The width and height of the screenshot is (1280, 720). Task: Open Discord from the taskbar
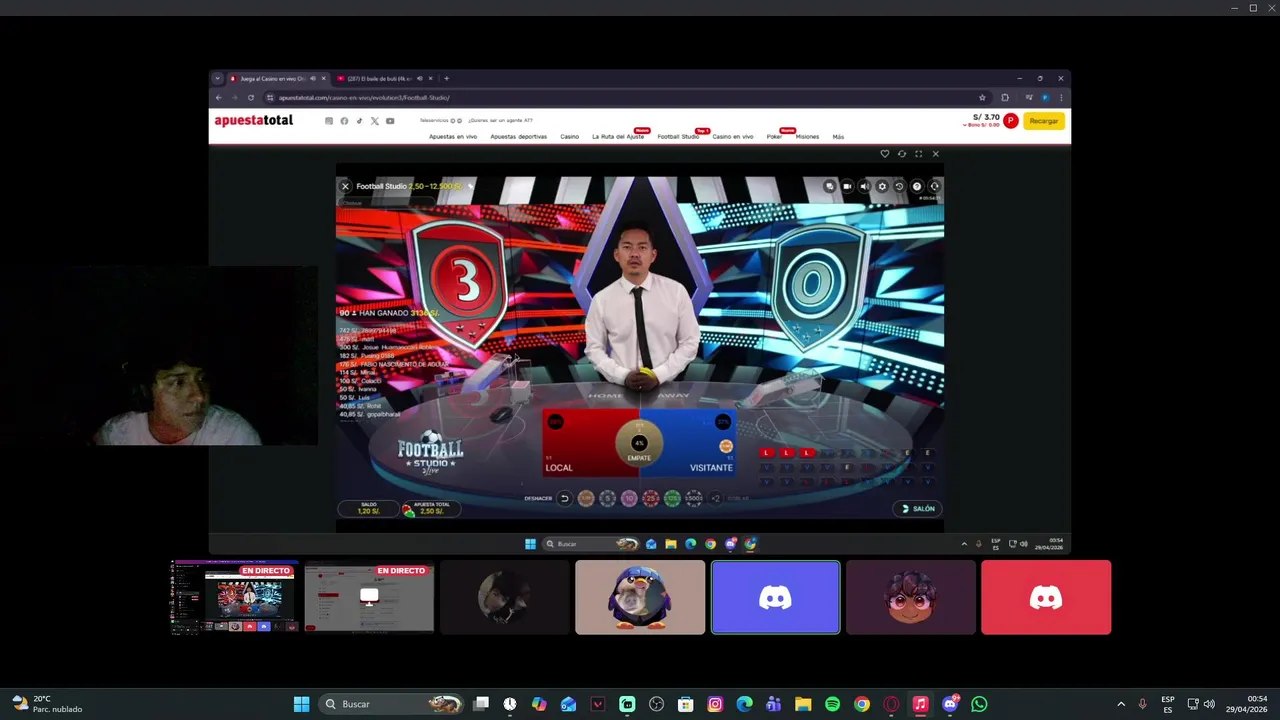tap(950, 704)
